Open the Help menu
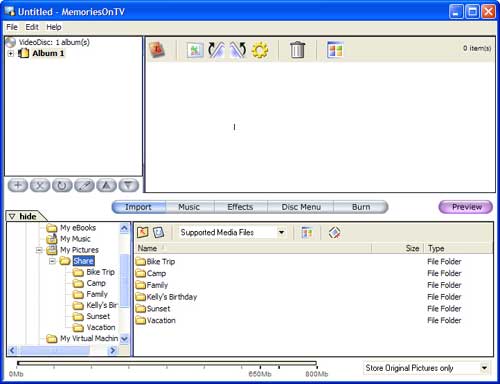This screenshot has width=500, height=384. 54,27
